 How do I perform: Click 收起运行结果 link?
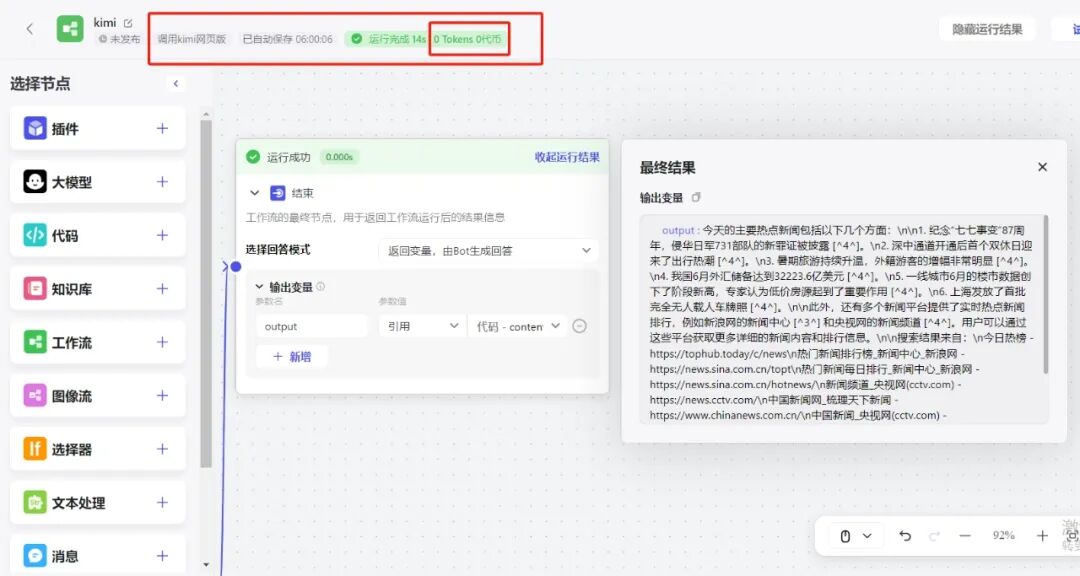point(567,157)
